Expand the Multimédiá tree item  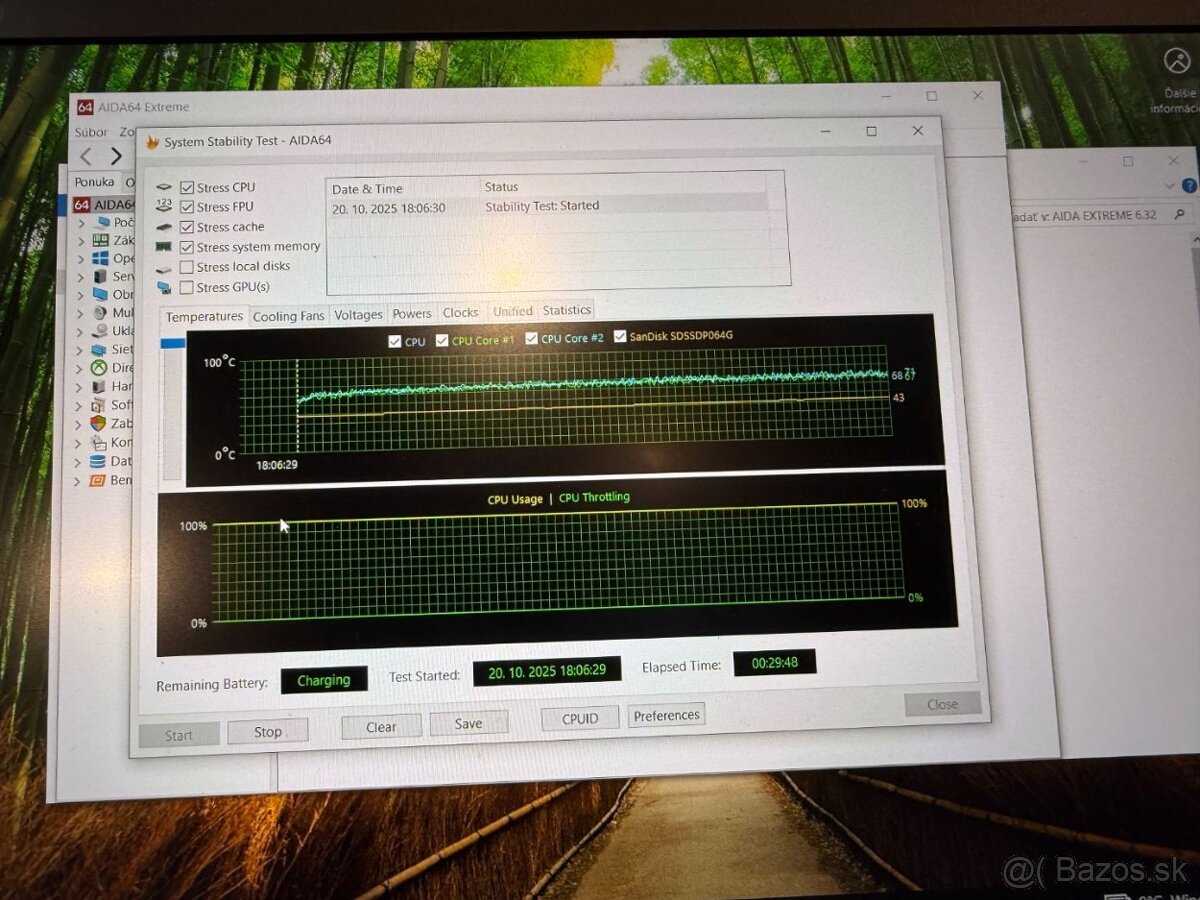click(80, 312)
